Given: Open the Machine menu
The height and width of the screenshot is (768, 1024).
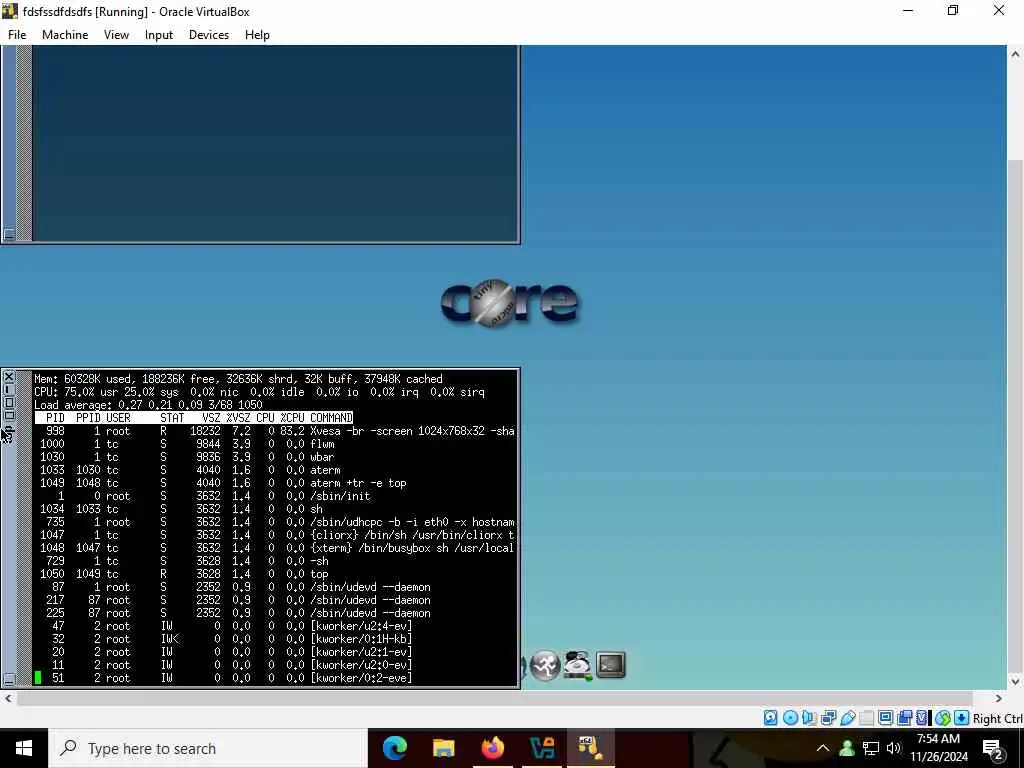Looking at the screenshot, I should point(65,35).
